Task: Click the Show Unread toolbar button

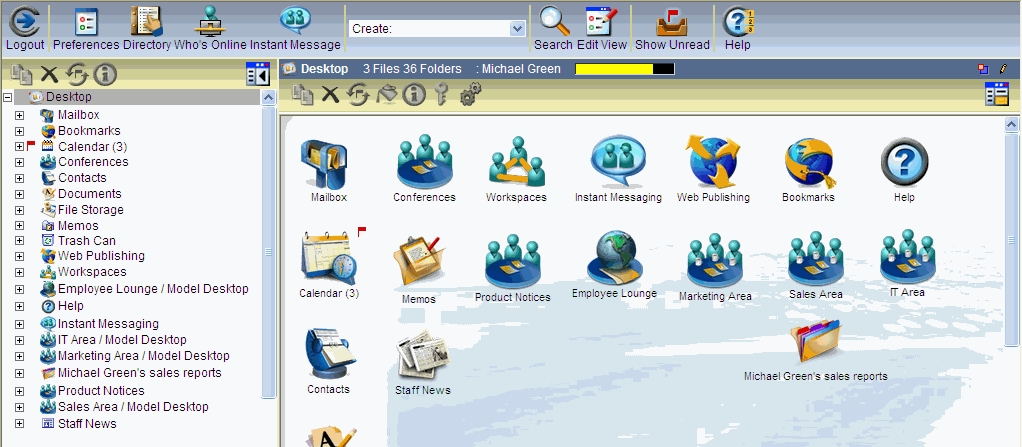Action: coord(672,22)
